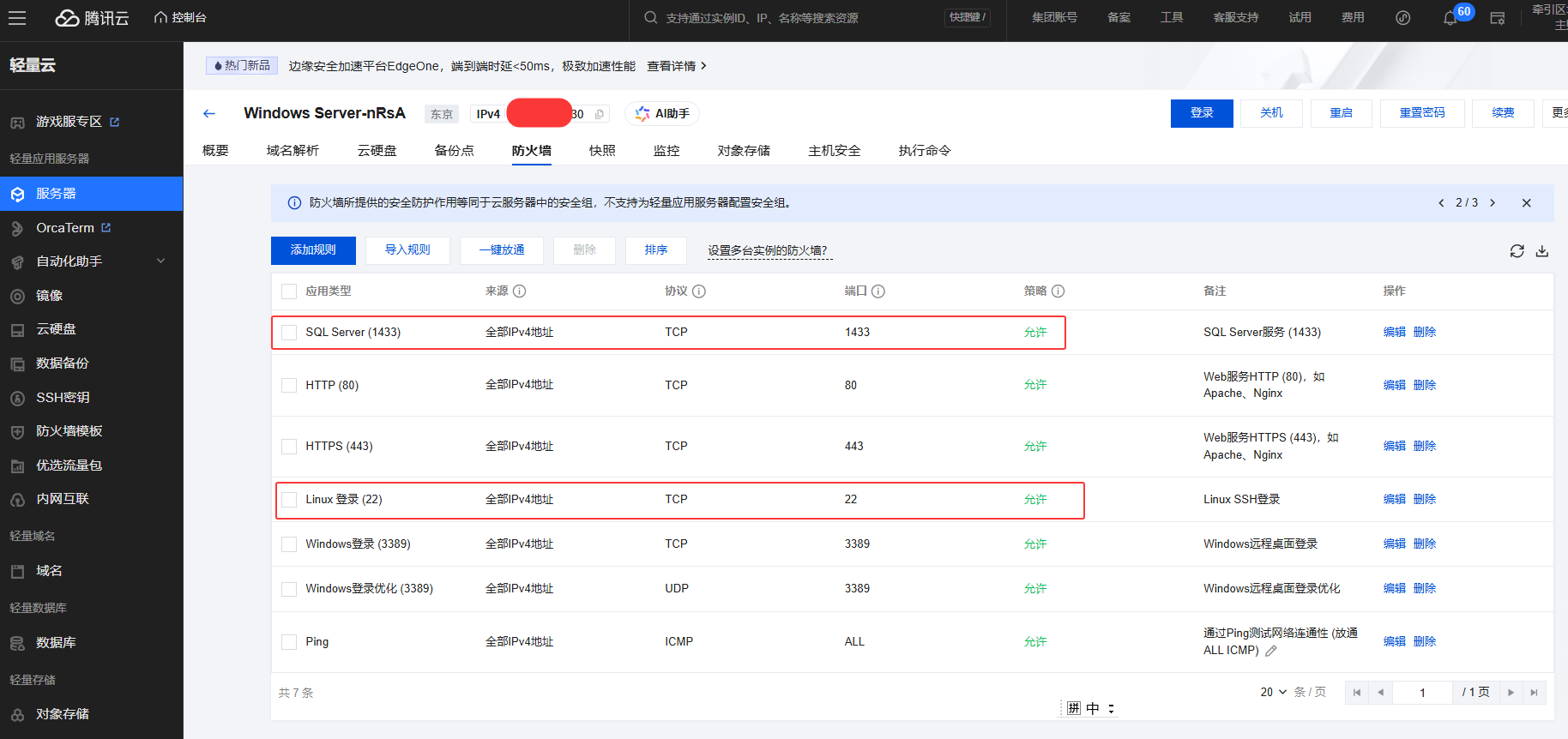Click the 续费 renew button
The image size is (1568, 739).
click(1503, 113)
